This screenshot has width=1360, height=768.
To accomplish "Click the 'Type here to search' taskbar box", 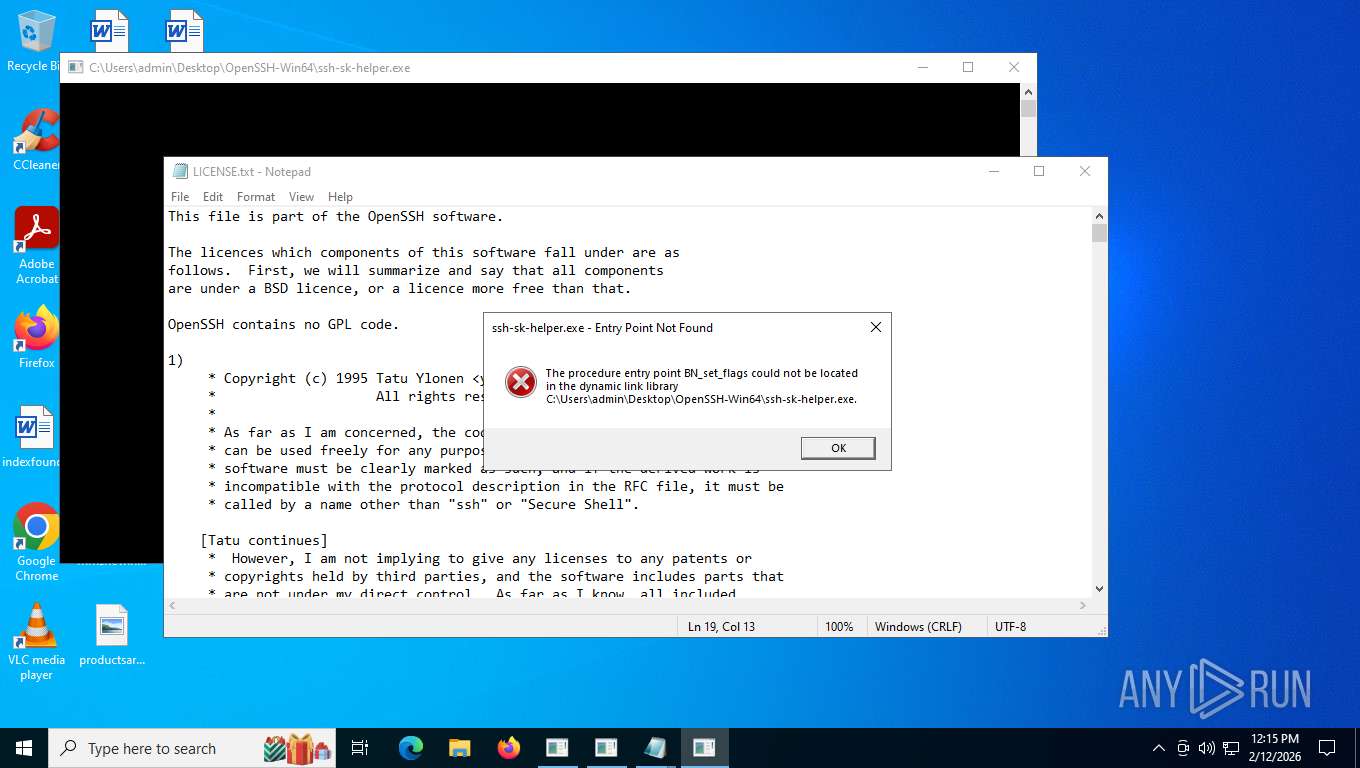I will [193, 748].
